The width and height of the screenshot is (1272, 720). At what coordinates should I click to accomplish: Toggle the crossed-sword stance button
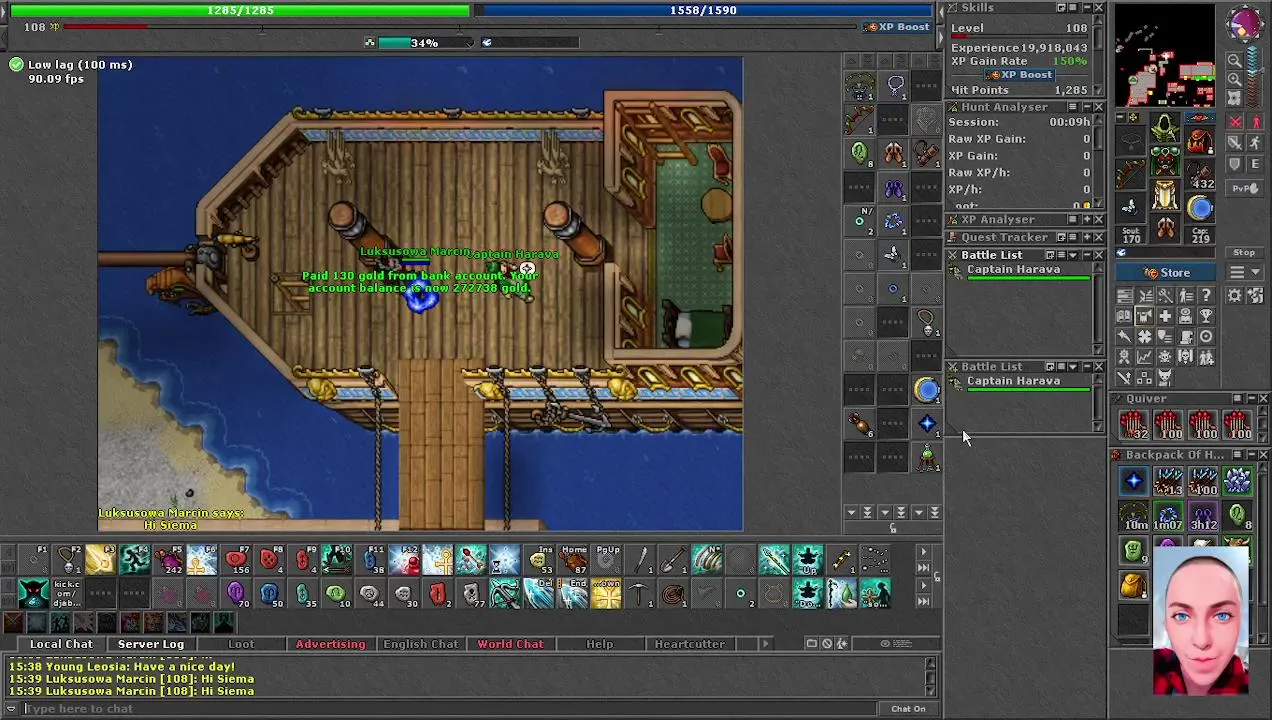[x=1235, y=142]
